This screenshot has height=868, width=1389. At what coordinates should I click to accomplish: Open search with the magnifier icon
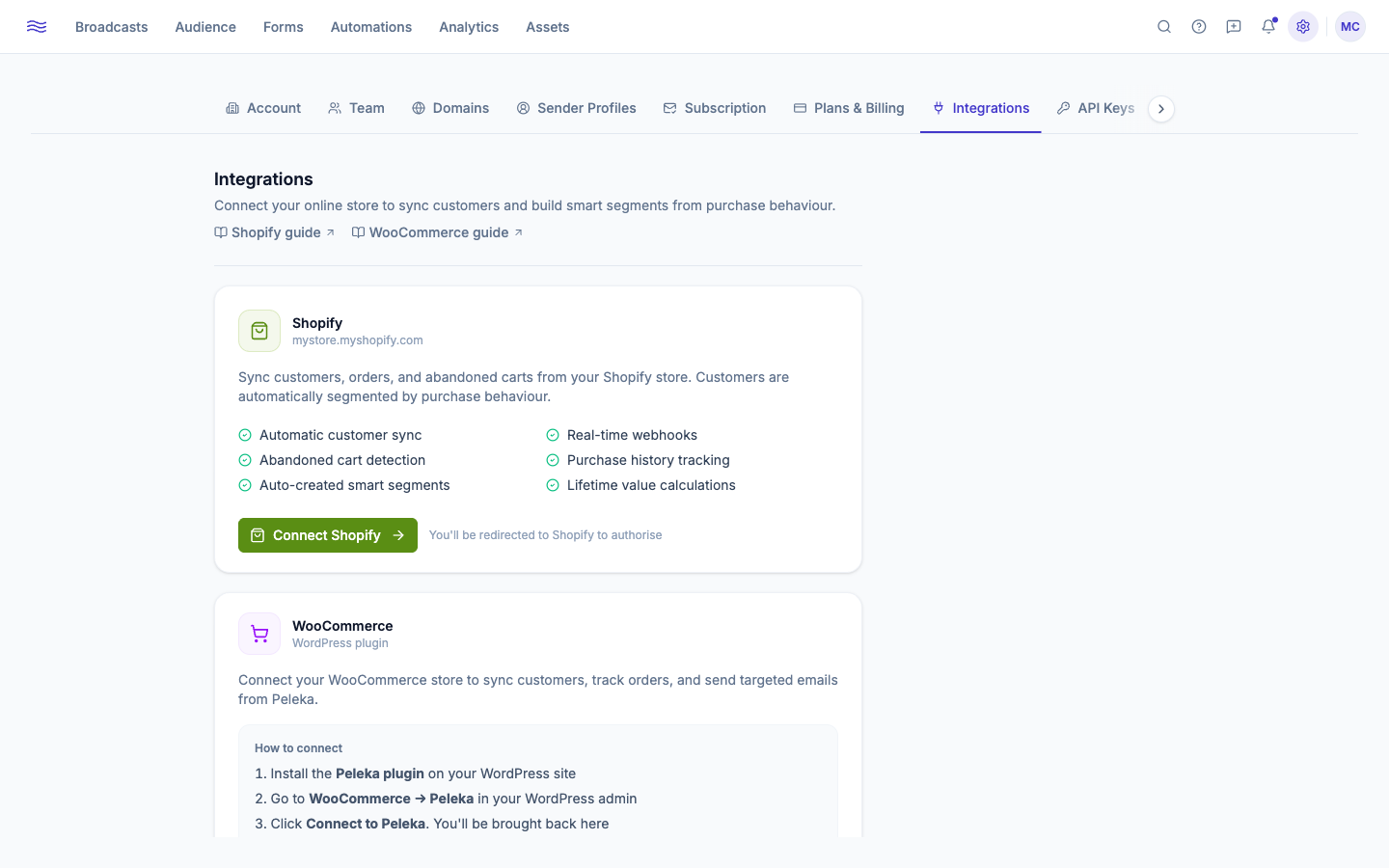1164,27
